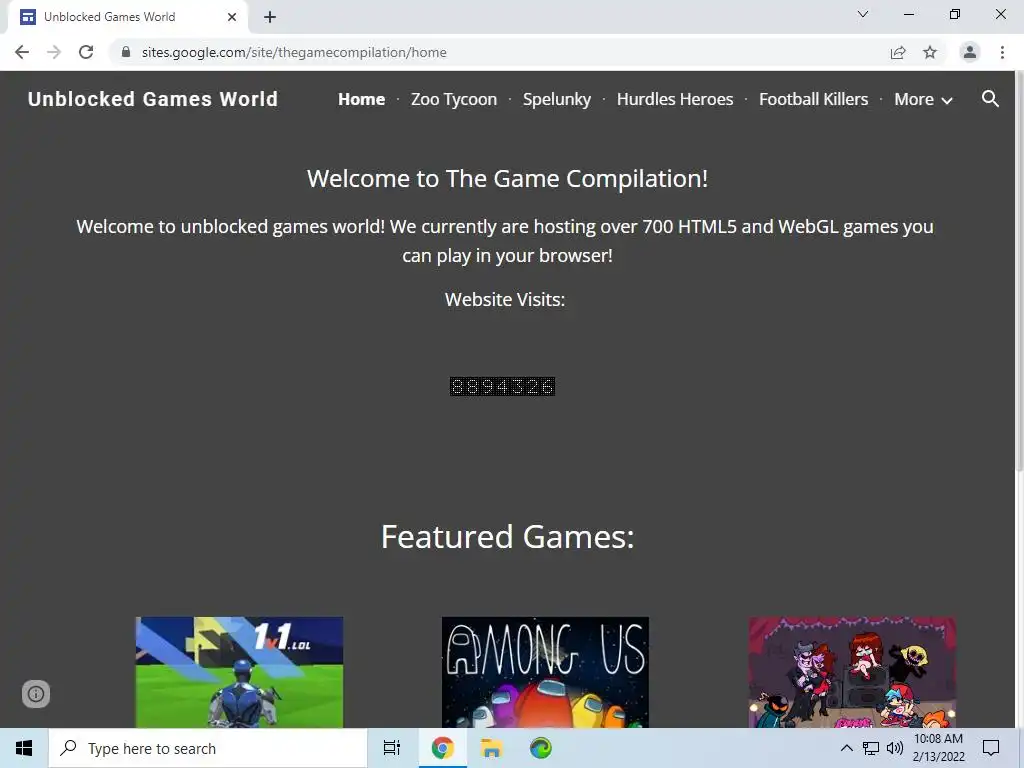Viewport: 1024px width, 768px height.
Task: Click the Website Visits label
Action: pos(505,299)
